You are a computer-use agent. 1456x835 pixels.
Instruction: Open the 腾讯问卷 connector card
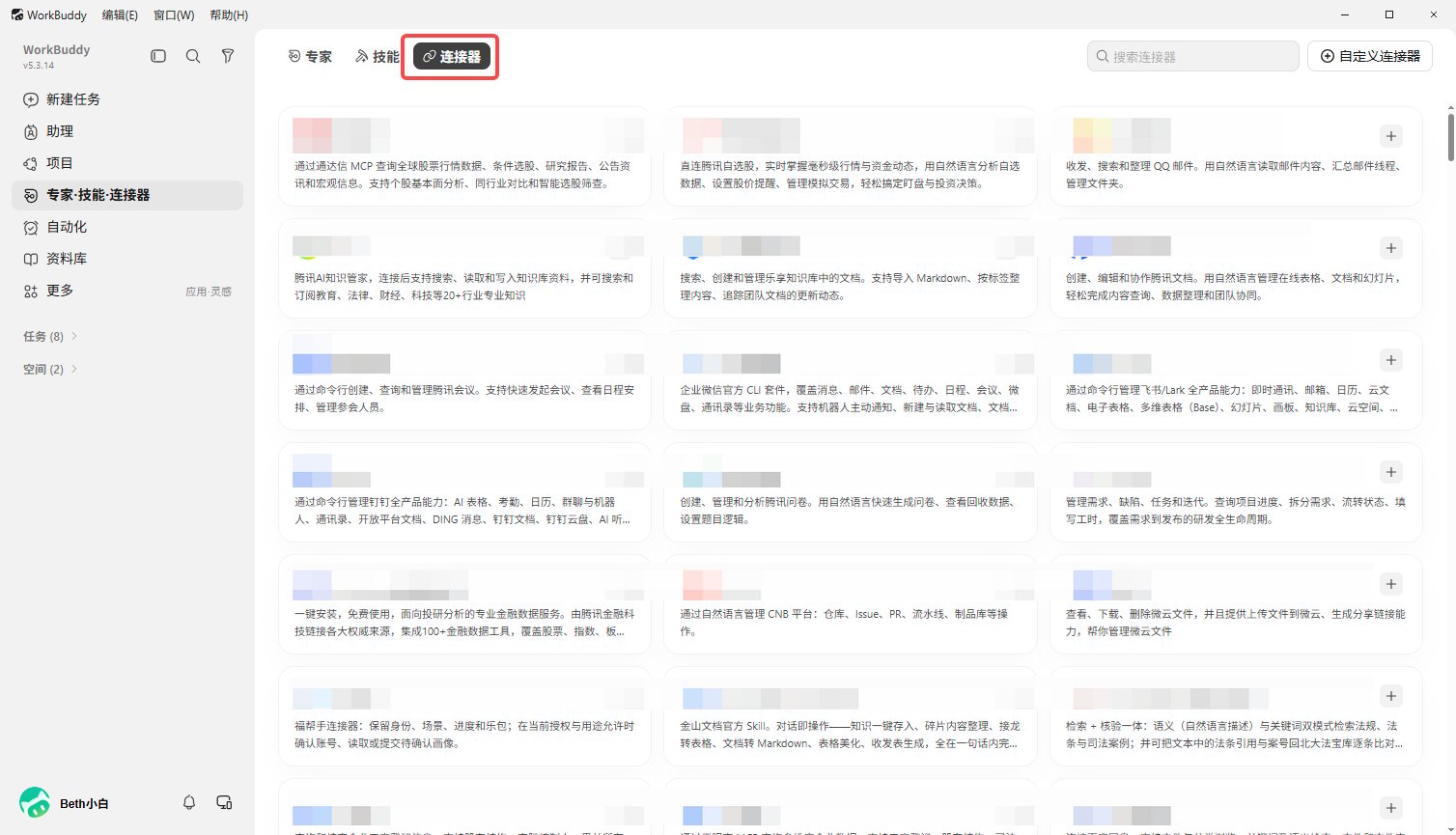tap(851, 491)
